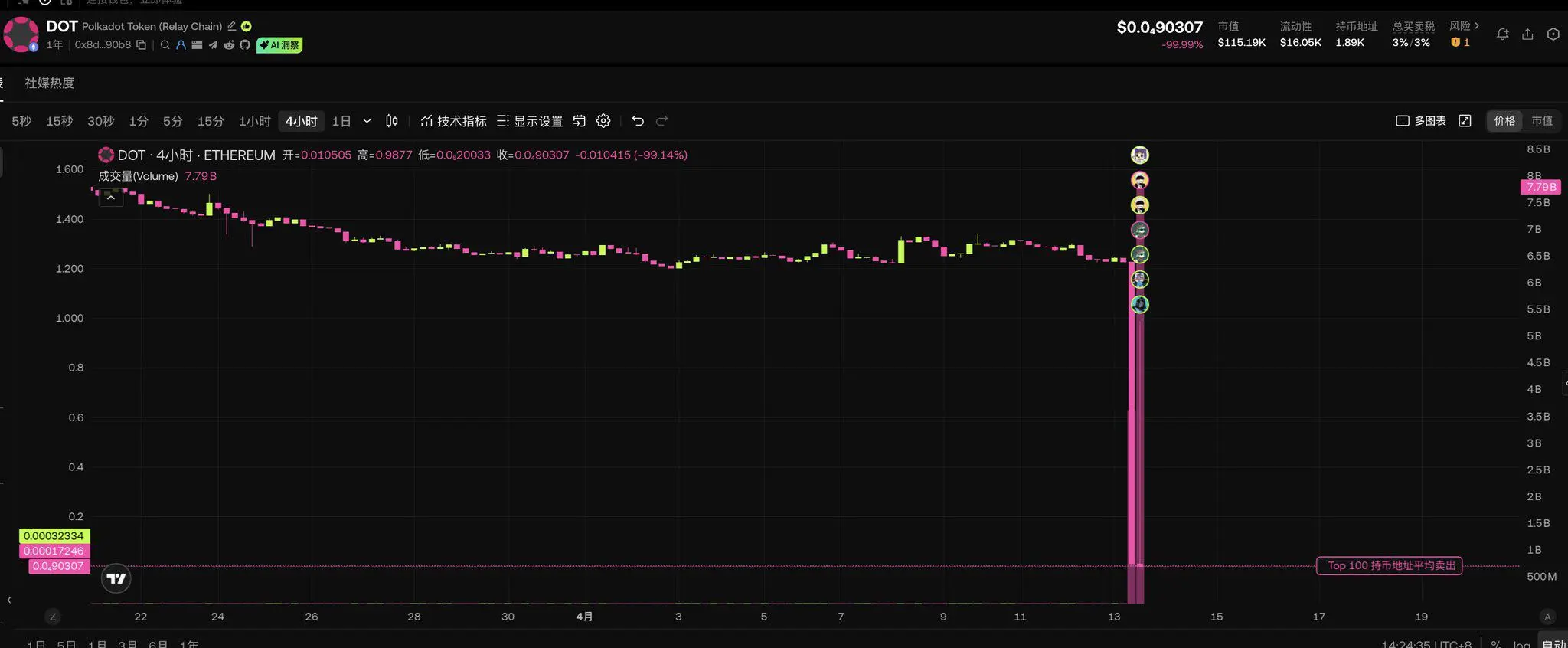Image resolution: width=1568 pixels, height=648 pixels.
Task: Click the 成交量(Volume) indicator label
Action: click(138, 176)
